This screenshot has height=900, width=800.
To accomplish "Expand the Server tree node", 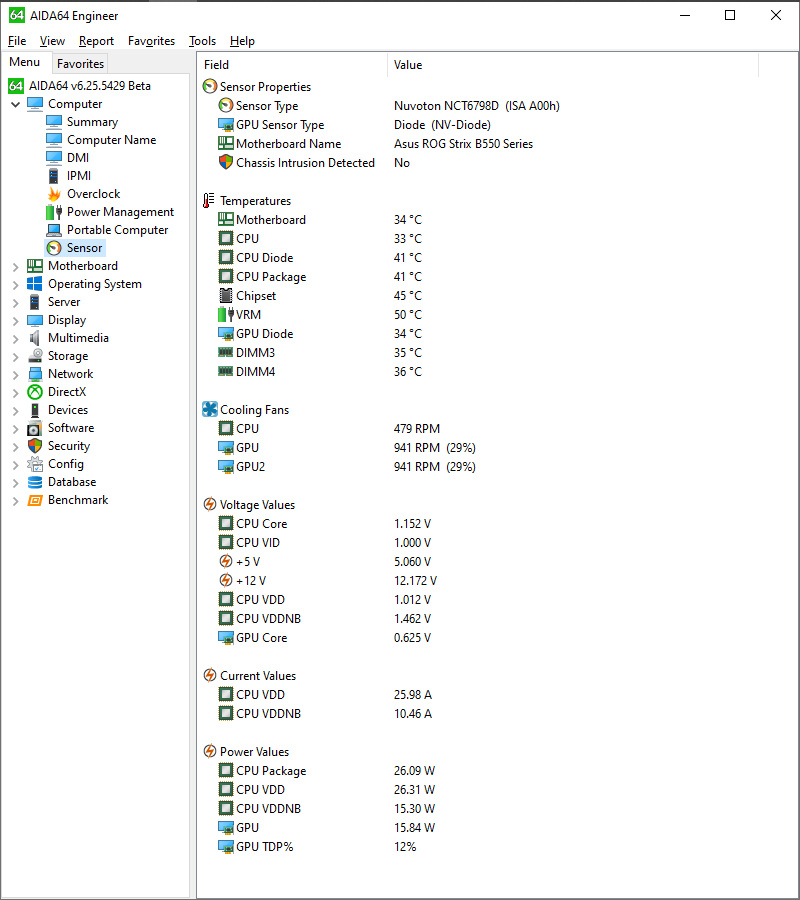I will click(x=15, y=302).
